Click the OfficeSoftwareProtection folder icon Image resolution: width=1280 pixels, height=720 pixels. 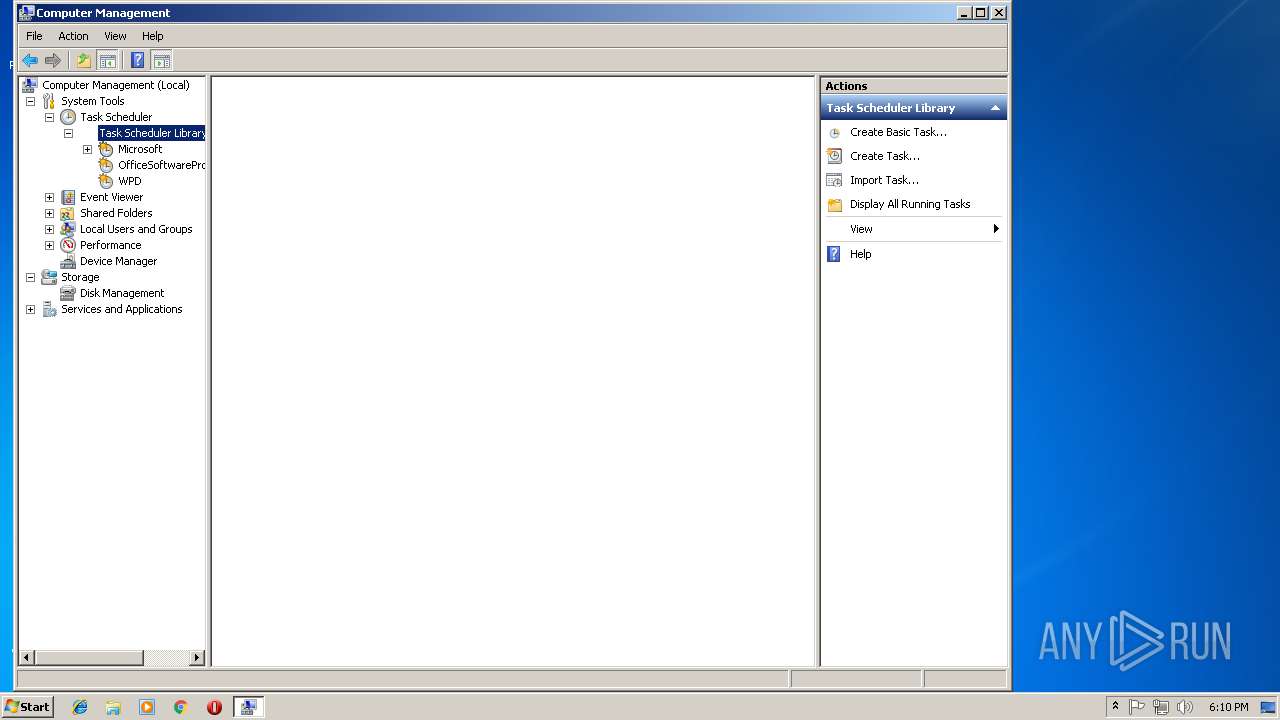[x=106, y=165]
